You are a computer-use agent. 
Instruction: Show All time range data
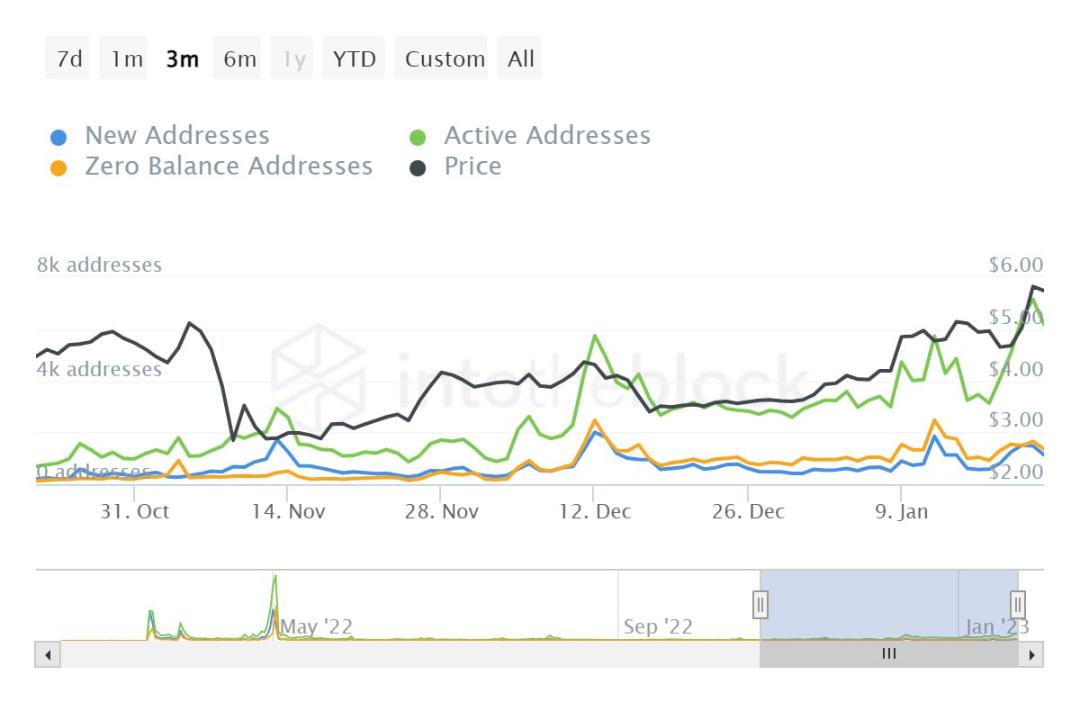pos(521,59)
